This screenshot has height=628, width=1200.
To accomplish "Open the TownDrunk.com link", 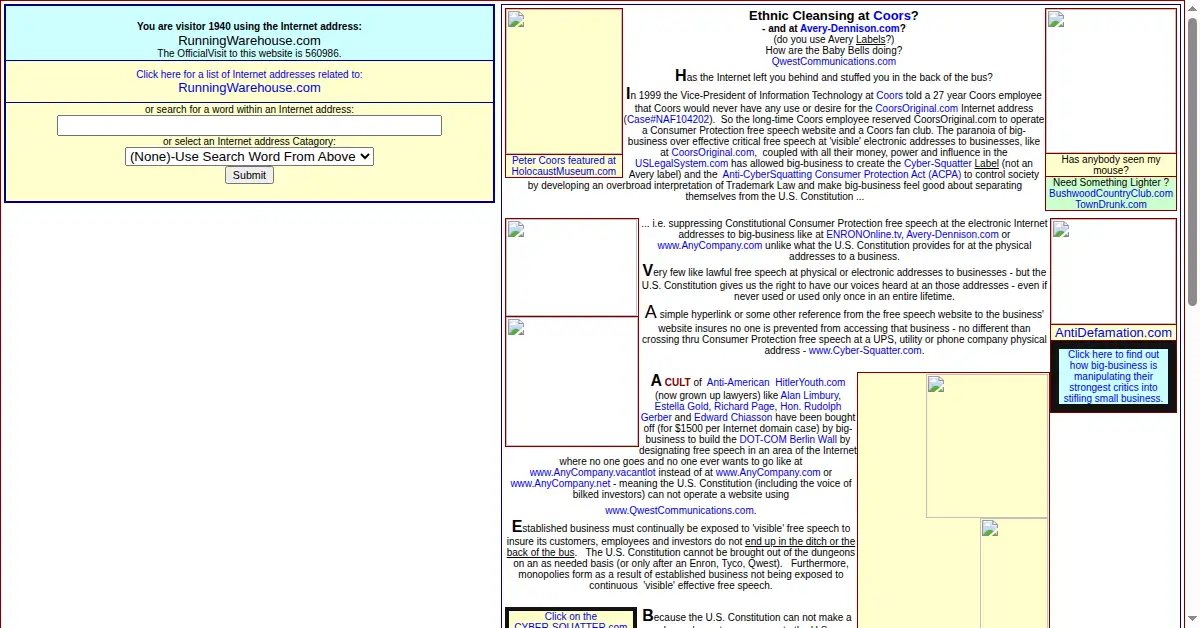I will point(1111,204).
